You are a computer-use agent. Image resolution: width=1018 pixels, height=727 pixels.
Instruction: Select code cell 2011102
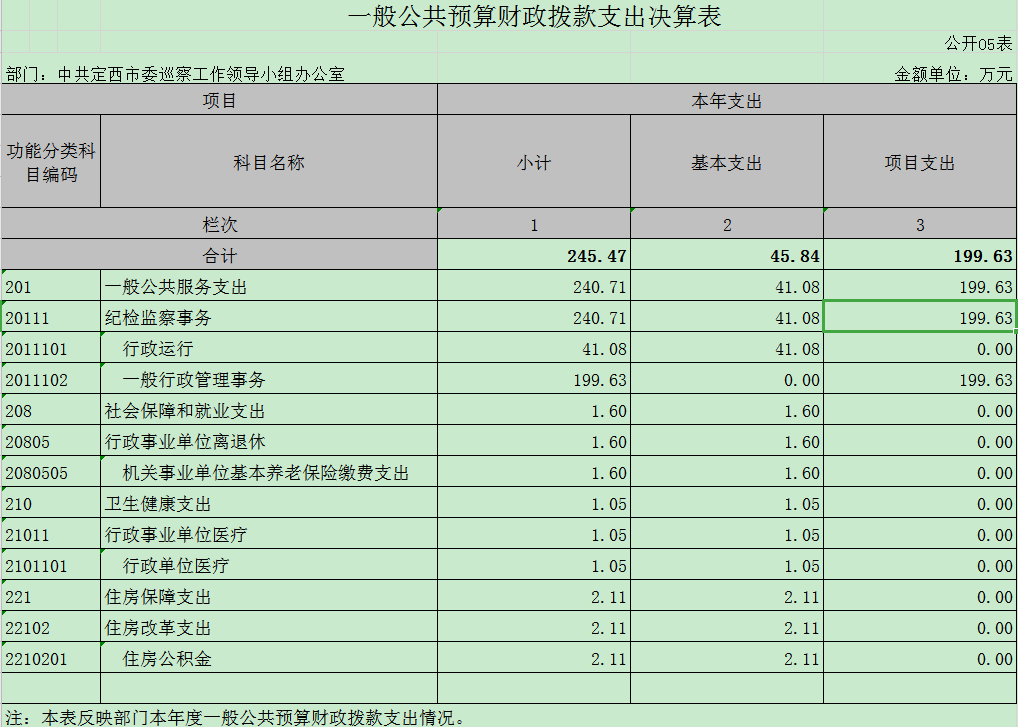point(51,380)
